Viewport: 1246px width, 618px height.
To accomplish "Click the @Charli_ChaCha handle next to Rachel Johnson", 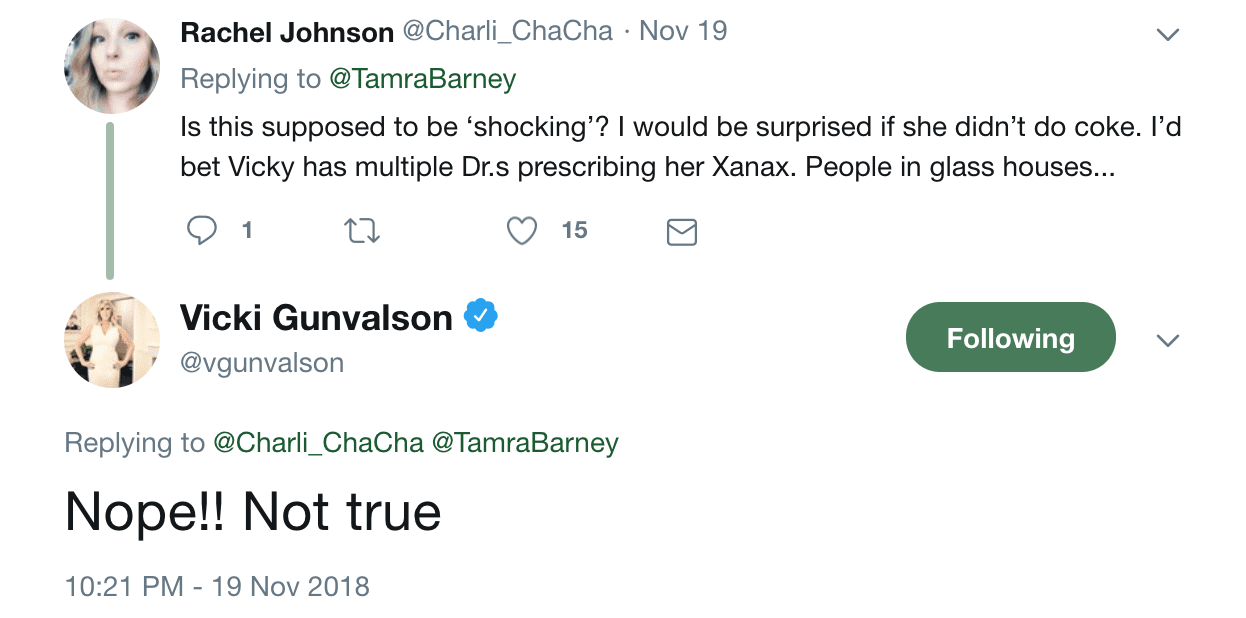I will coord(507,31).
